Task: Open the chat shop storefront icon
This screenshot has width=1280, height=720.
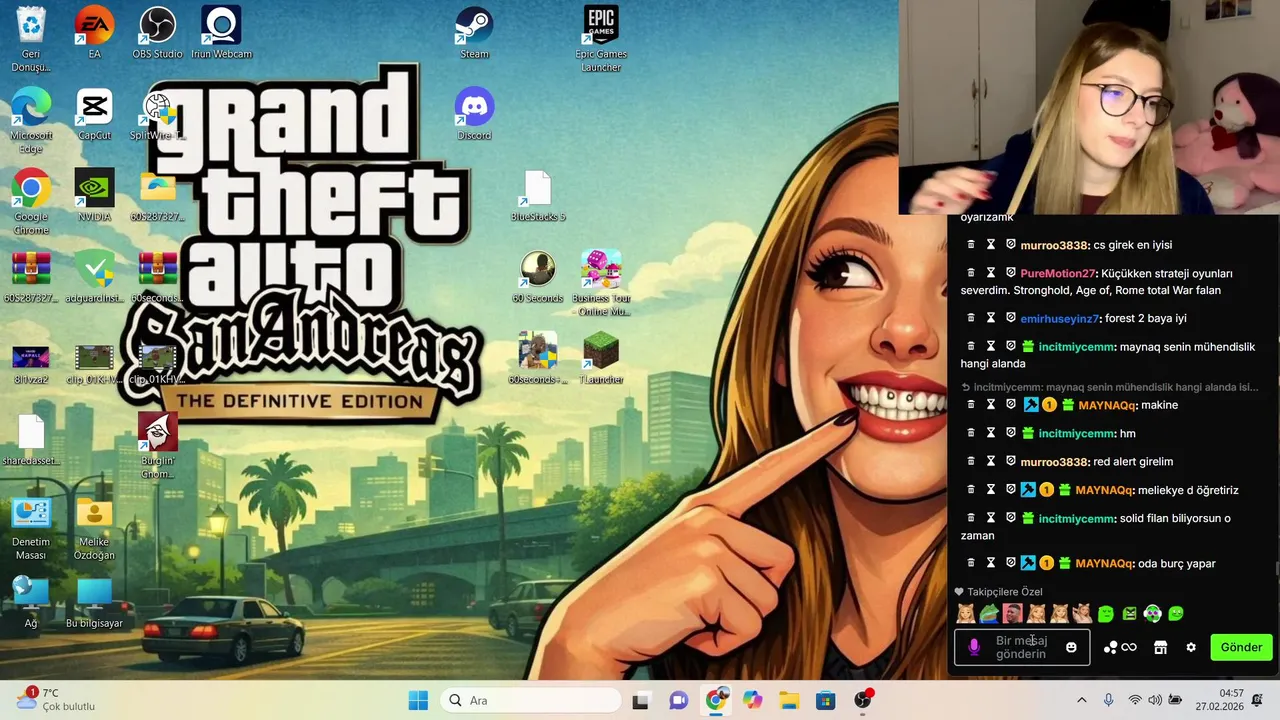Action: [x=1160, y=647]
